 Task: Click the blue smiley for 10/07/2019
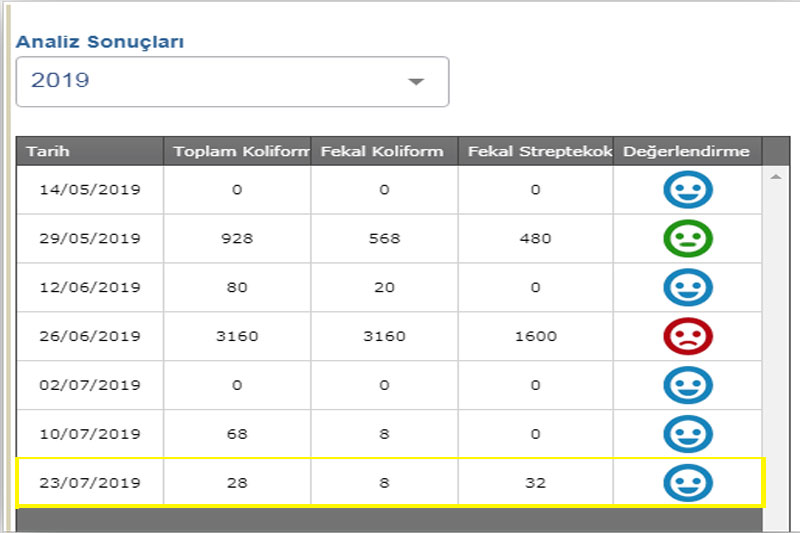tap(688, 434)
